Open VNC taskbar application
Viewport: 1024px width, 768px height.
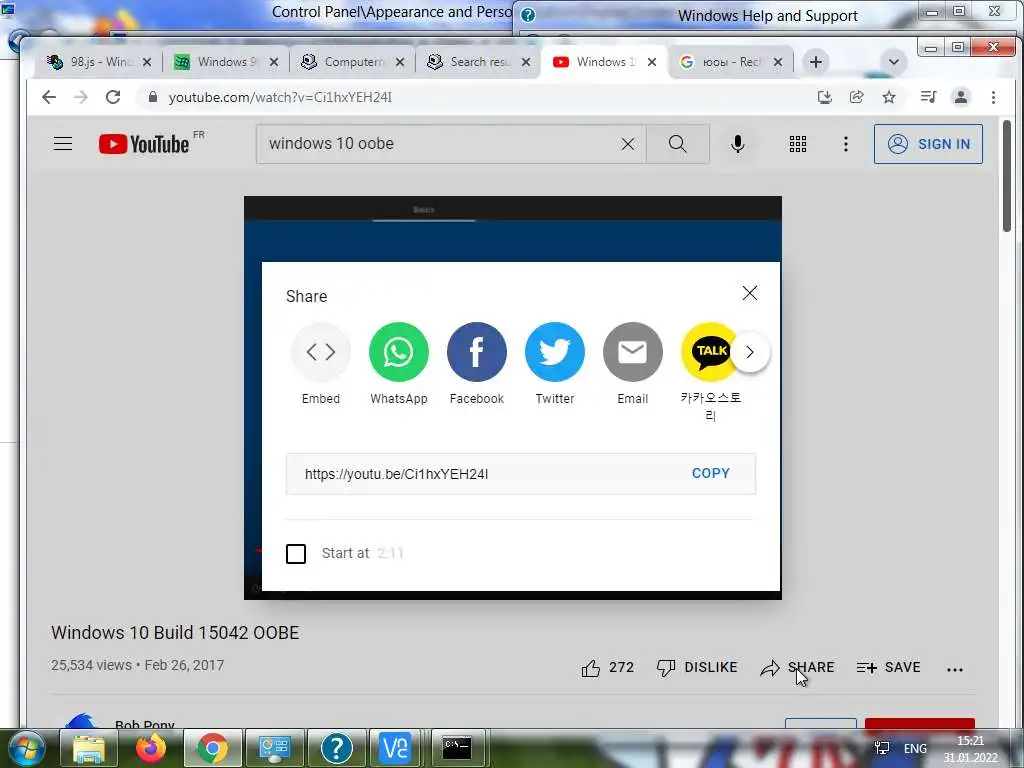pyautogui.click(x=396, y=748)
